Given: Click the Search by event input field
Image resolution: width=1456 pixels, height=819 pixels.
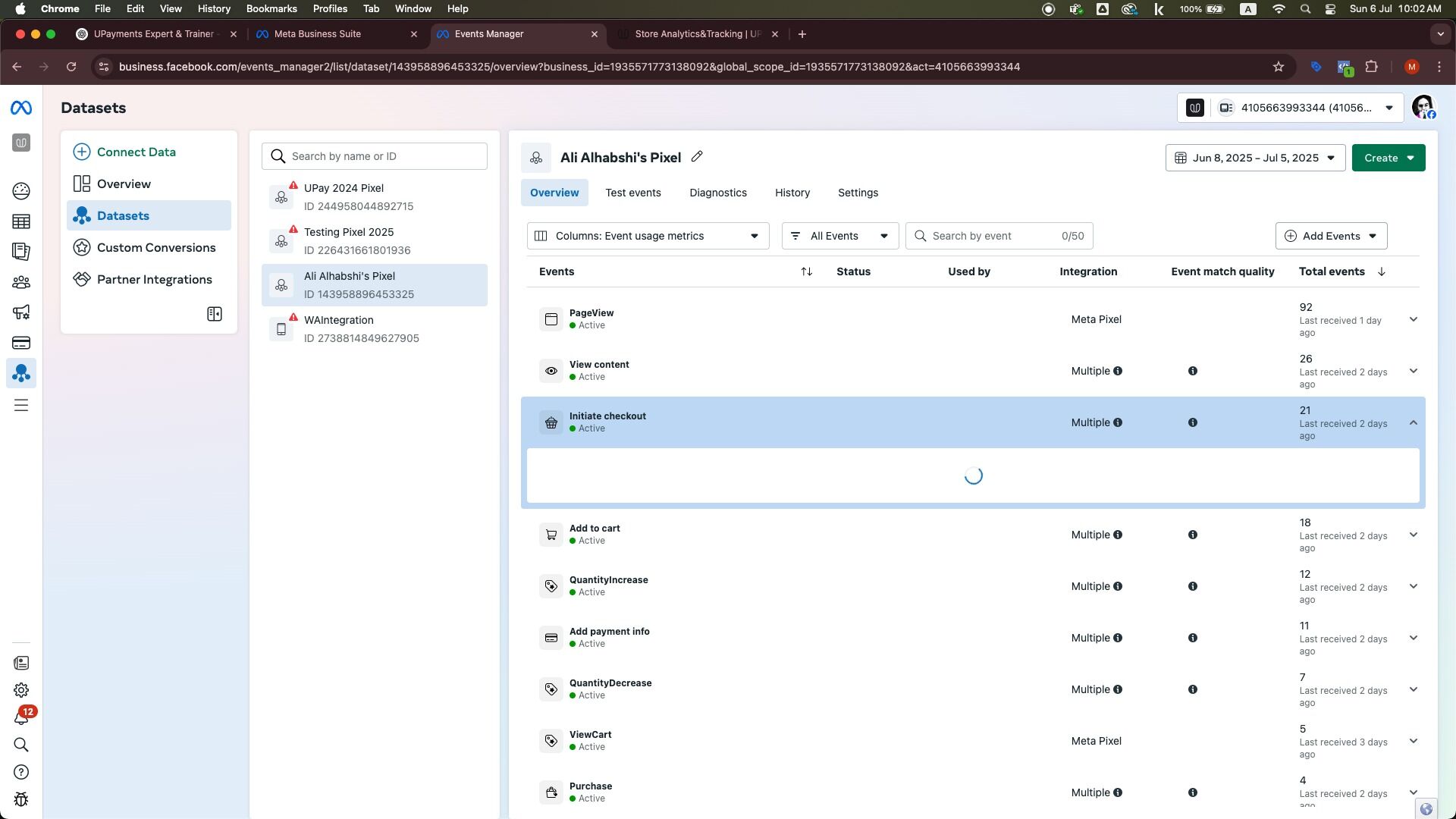Looking at the screenshot, I should [993, 236].
